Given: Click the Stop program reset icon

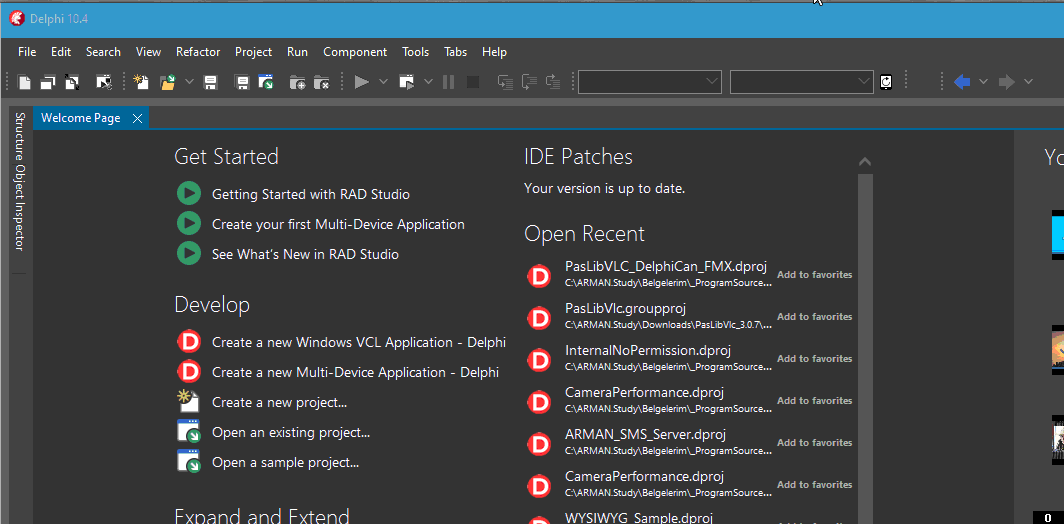Looking at the screenshot, I should pyautogui.click(x=473, y=82).
